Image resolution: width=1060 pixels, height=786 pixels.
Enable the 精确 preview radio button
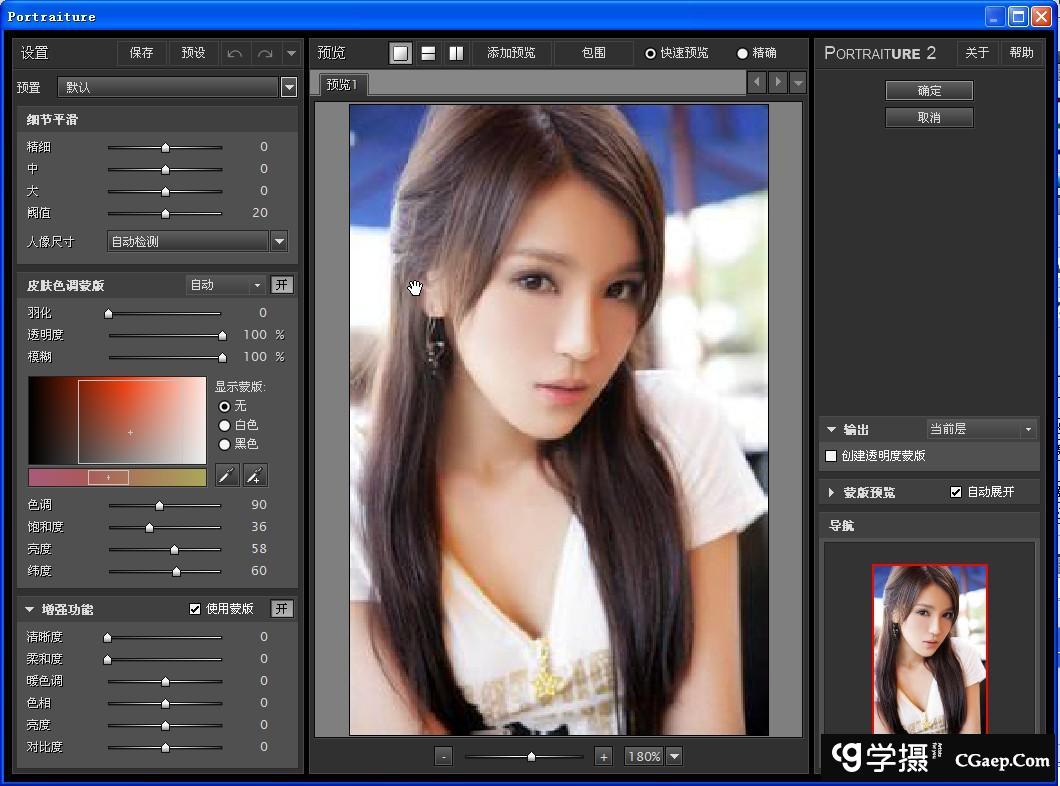743,53
